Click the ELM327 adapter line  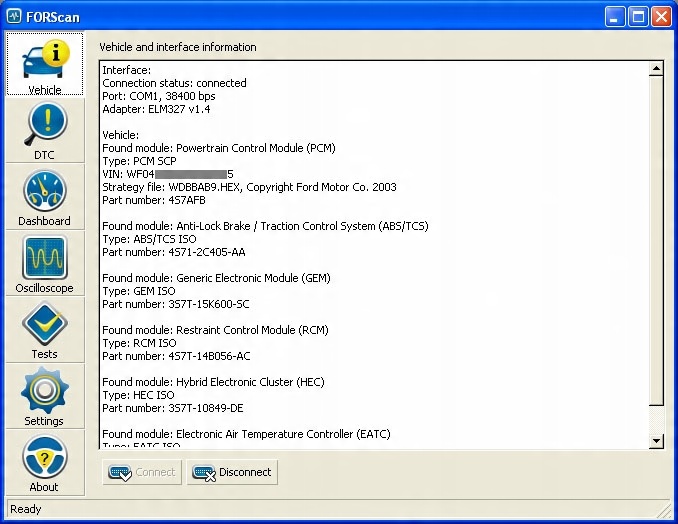tap(156, 109)
